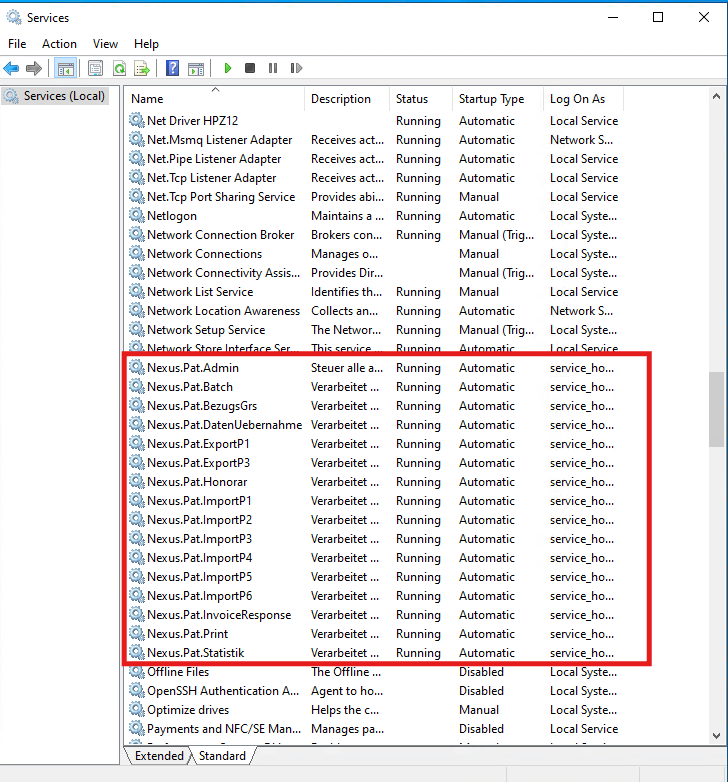Open the View menu
The height and width of the screenshot is (782, 728).
pyautogui.click(x=105, y=44)
